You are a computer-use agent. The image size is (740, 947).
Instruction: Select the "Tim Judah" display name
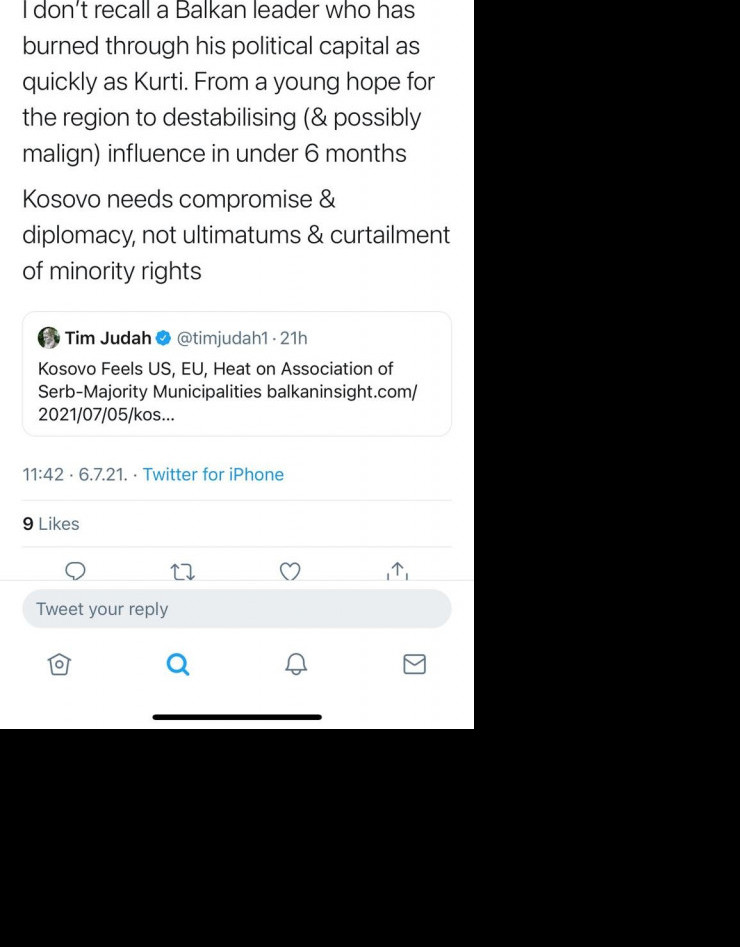click(x=108, y=338)
